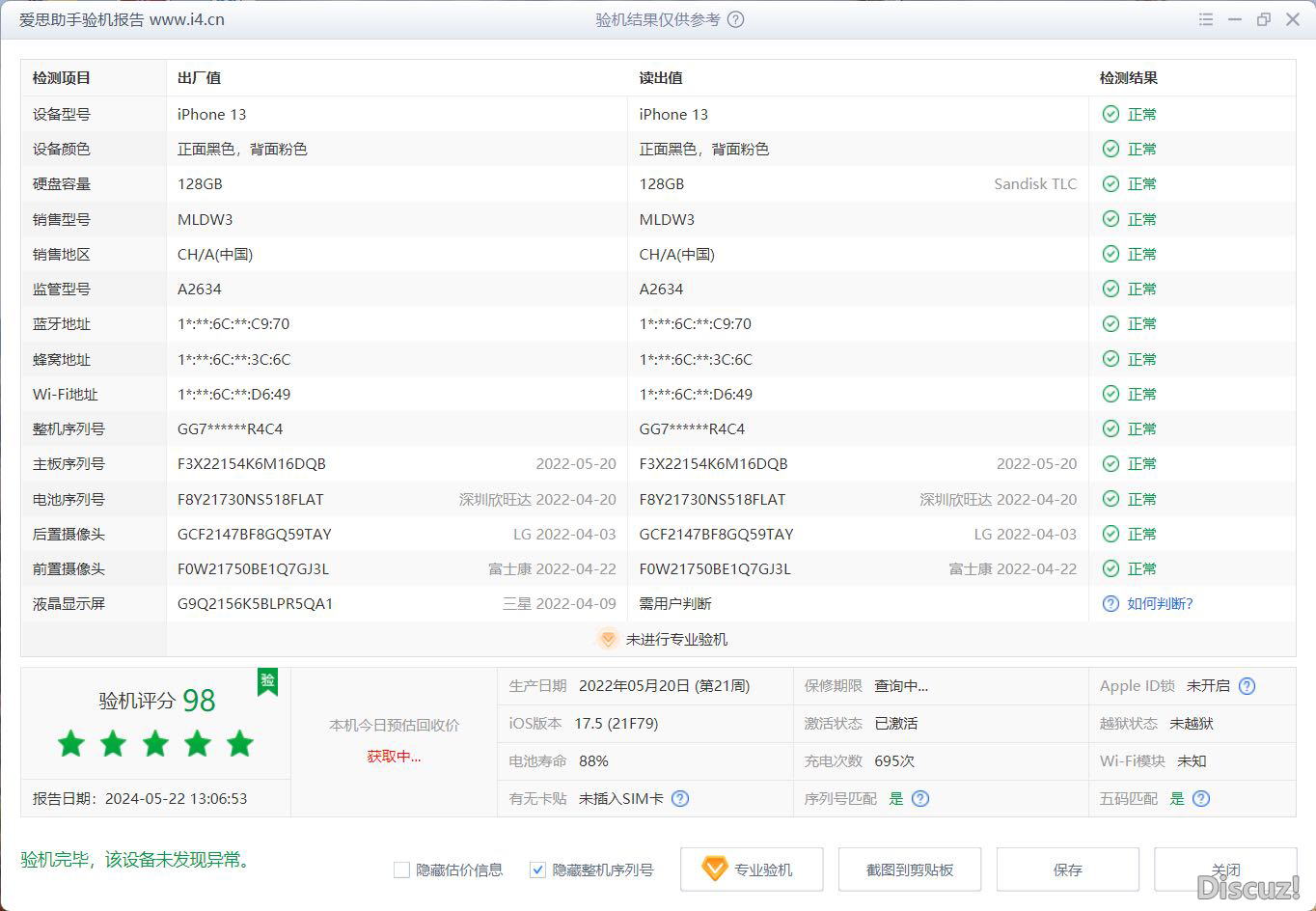Click the 需用户判断 cell

675,603
